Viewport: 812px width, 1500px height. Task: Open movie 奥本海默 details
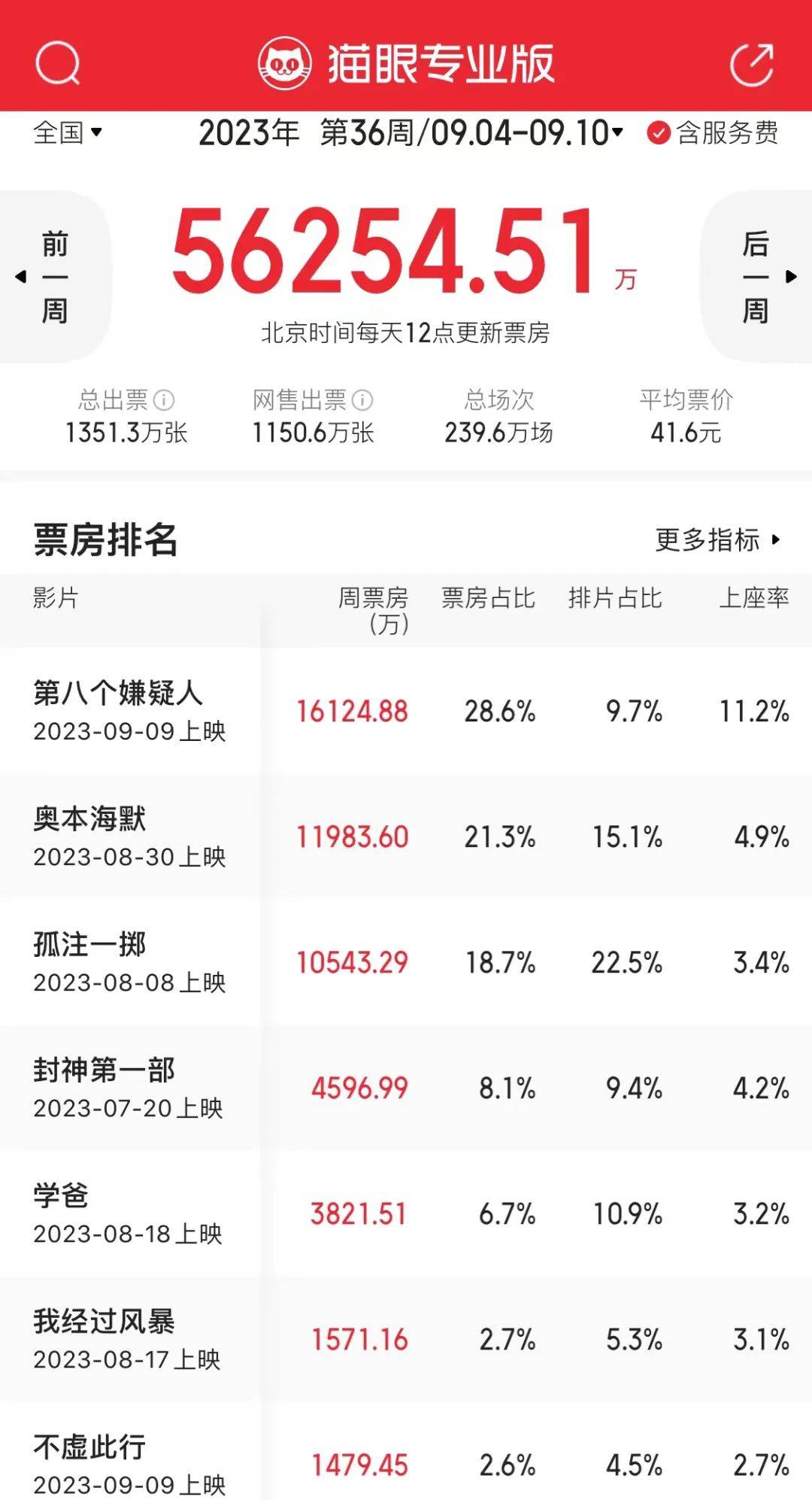tap(90, 820)
